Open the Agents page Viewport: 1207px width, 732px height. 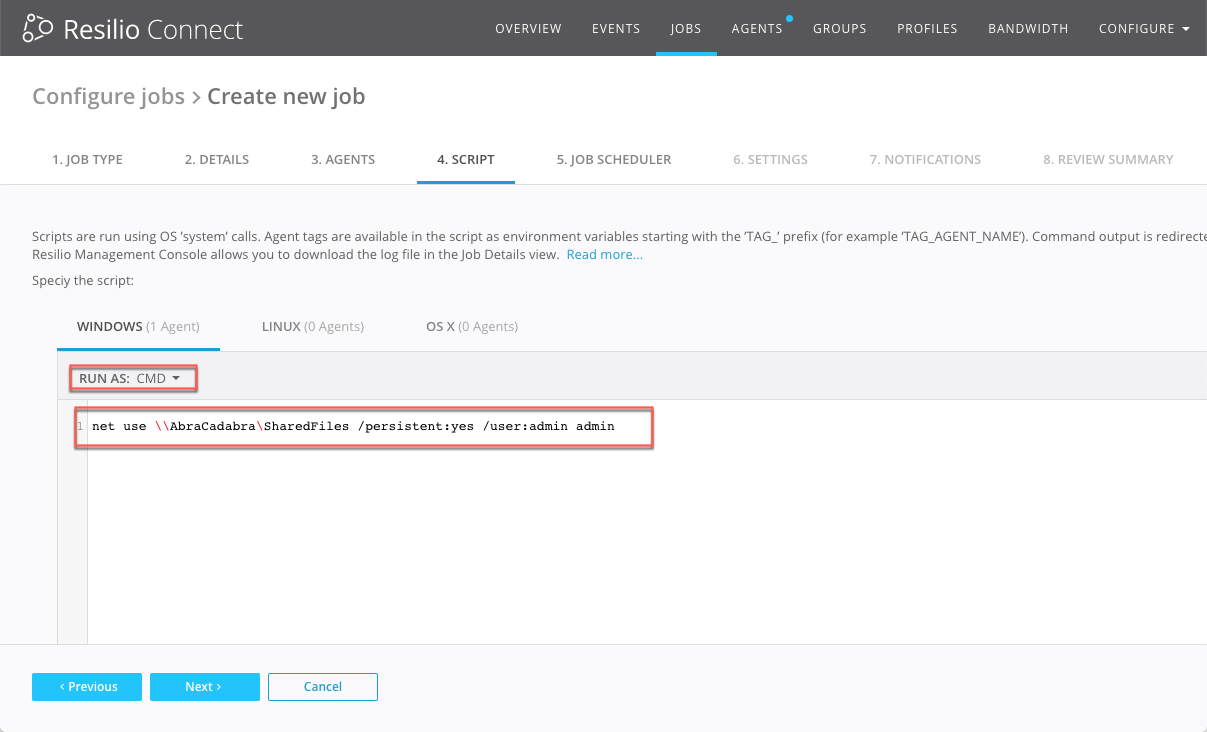coord(757,29)
